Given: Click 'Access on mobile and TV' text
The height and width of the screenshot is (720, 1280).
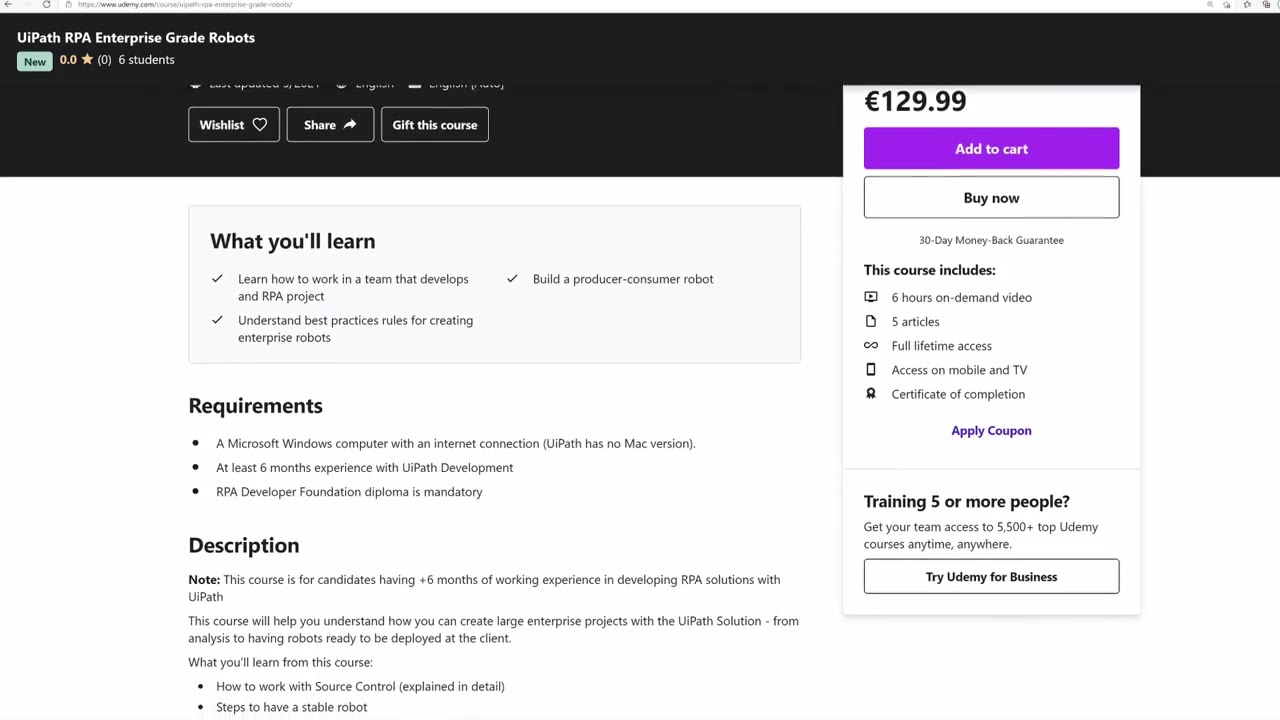Looking at the screenshot, I should click(x=959, y=370).
